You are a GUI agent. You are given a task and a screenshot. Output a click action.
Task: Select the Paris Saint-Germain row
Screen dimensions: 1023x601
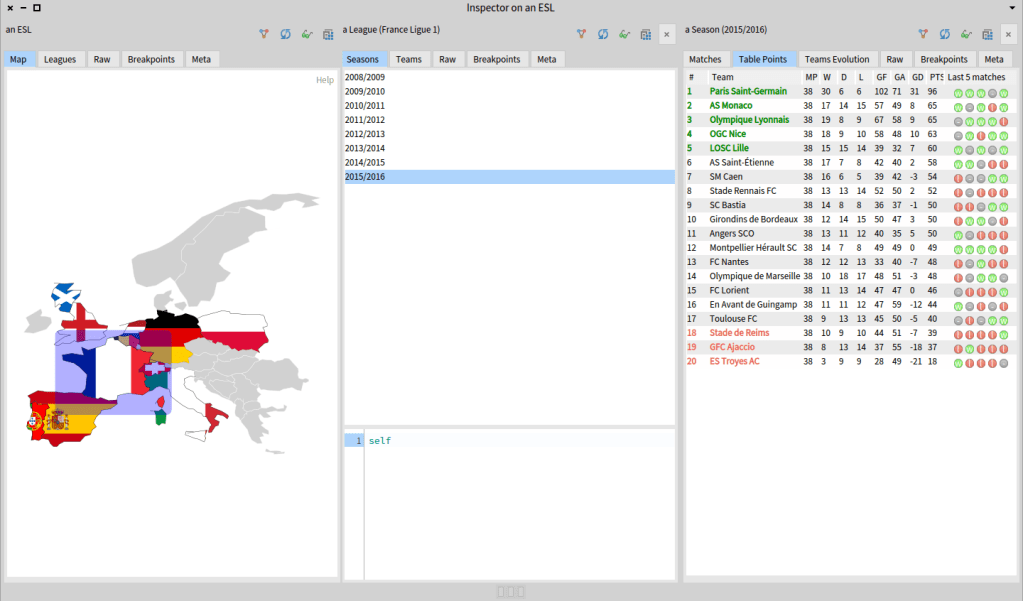tap(748, 92)
